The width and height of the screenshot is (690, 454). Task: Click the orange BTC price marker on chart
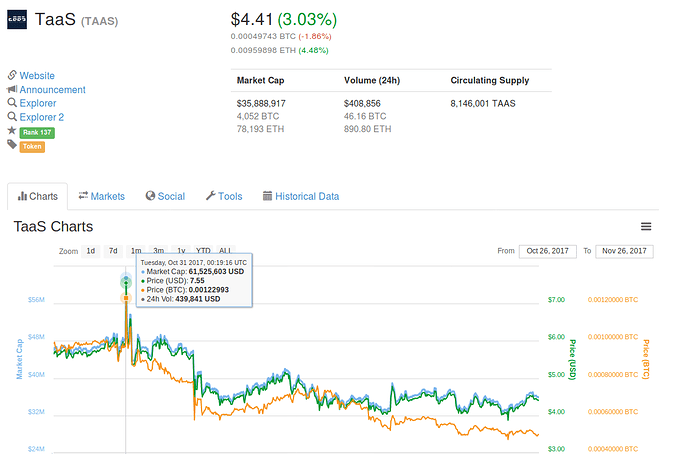(126, 298)
